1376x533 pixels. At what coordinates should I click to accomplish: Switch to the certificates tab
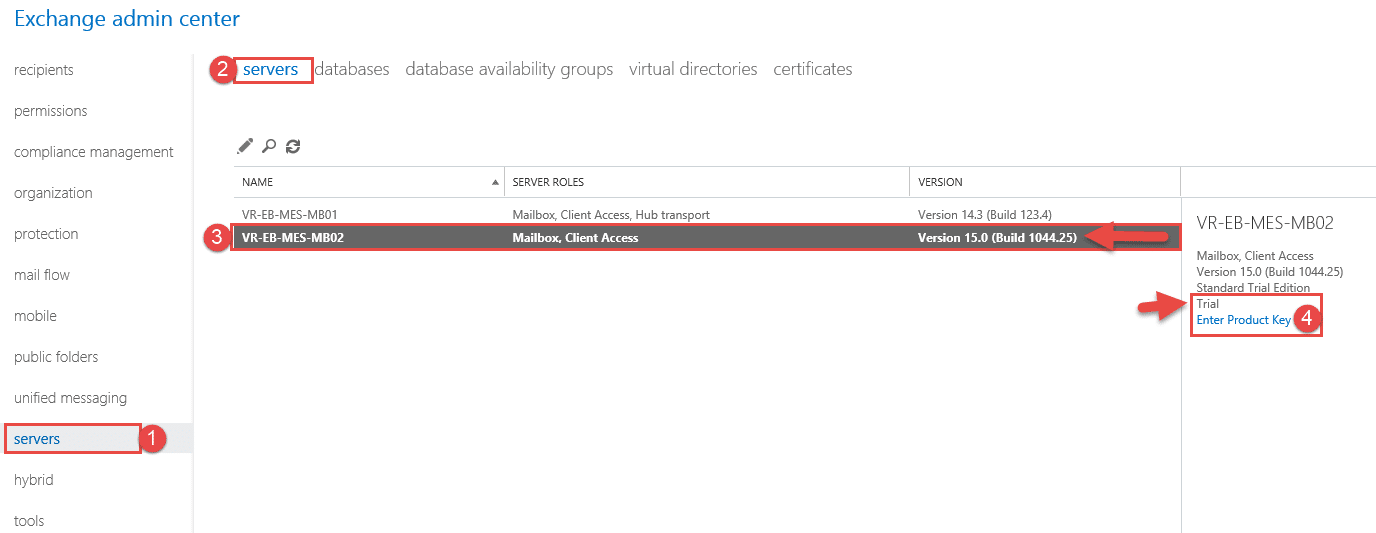click(x=813, y=69)
